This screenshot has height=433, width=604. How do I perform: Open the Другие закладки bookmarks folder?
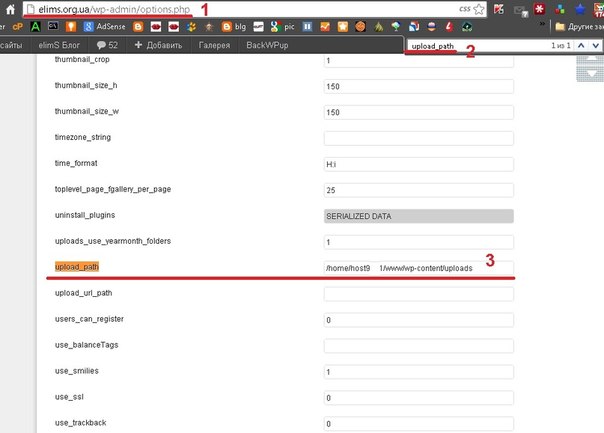pos(579,27)
